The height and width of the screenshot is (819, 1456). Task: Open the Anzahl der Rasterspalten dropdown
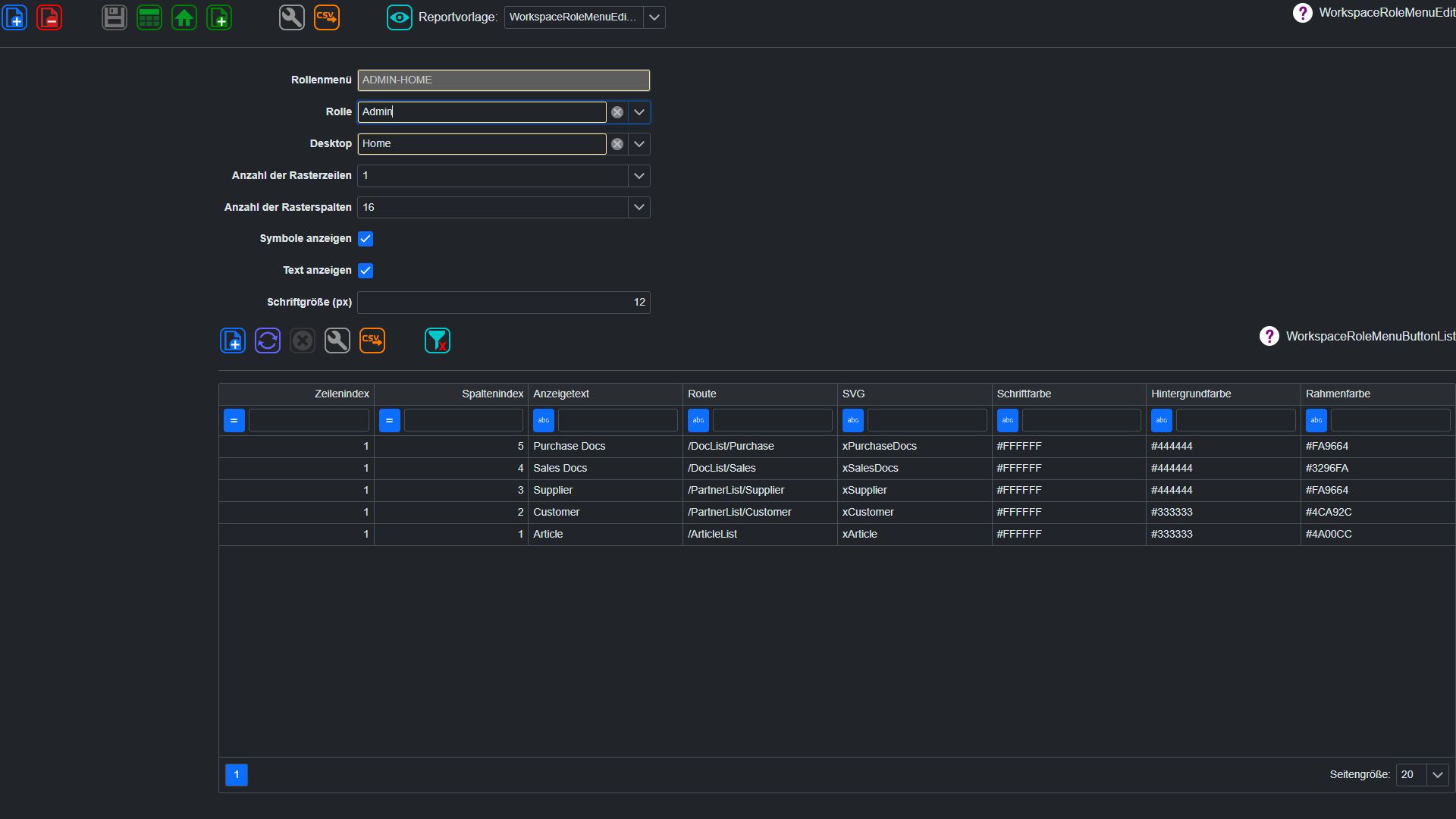(x=639, y=207)
